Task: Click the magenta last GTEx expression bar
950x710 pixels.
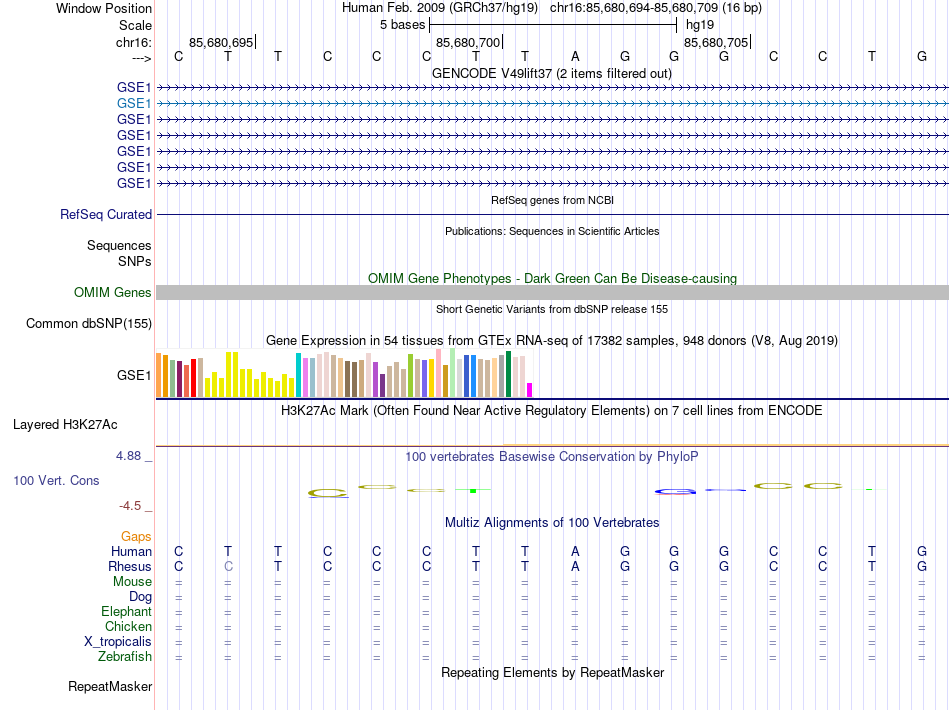Action: [530, 390]
